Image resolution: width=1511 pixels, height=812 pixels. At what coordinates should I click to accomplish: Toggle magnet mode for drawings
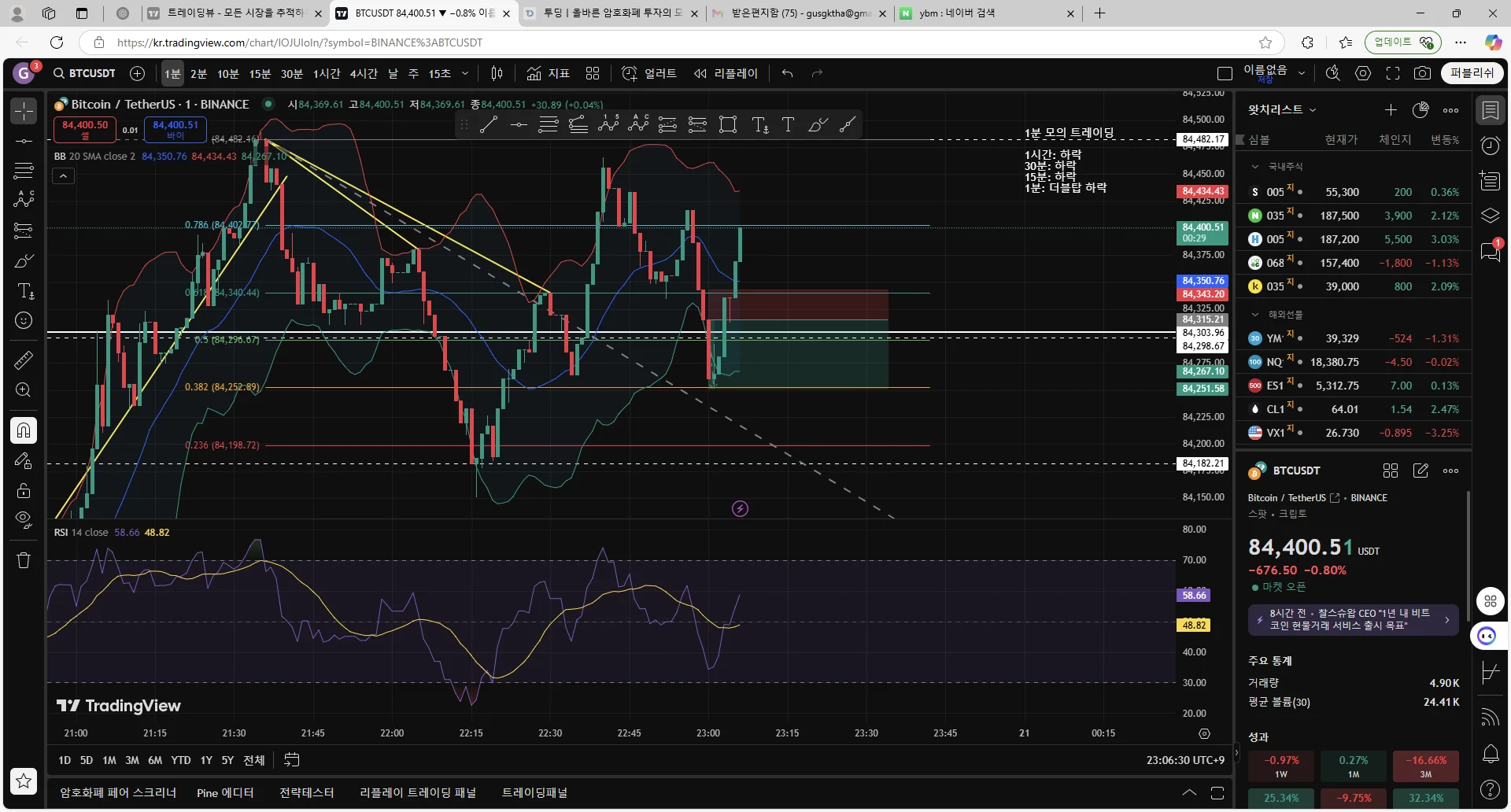[24, 430]
